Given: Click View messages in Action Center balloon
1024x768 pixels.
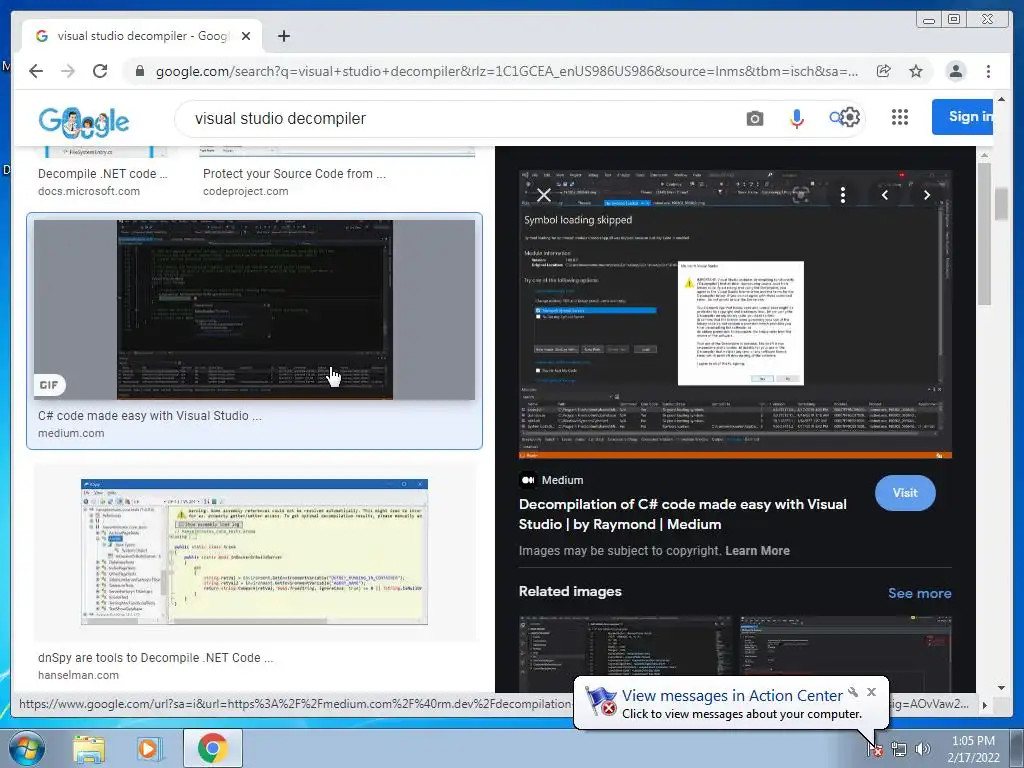Looking at the screenshot, I should point(732,696).
